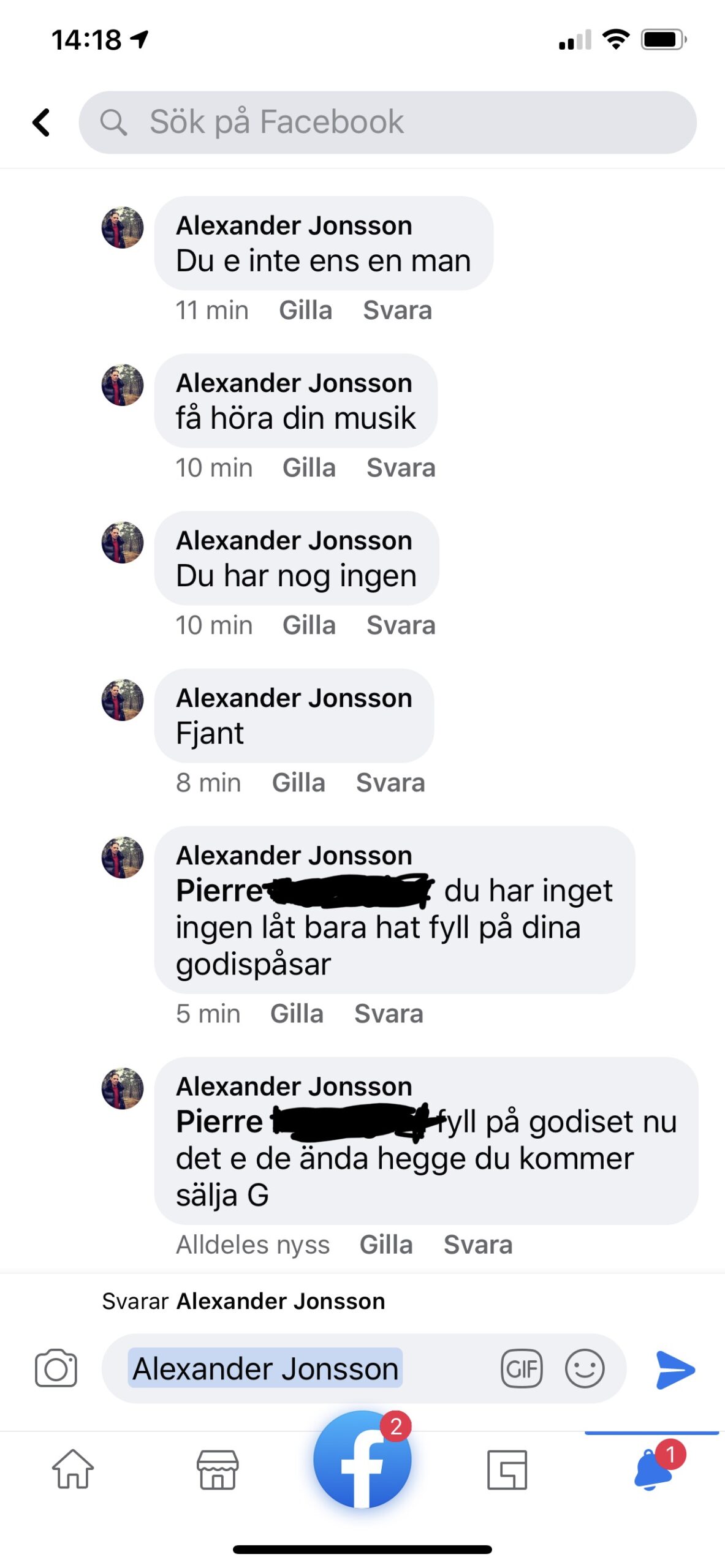Open Alexander Jonsson's avatar on first comment
725x1568 pixels.
coord(123,227)
